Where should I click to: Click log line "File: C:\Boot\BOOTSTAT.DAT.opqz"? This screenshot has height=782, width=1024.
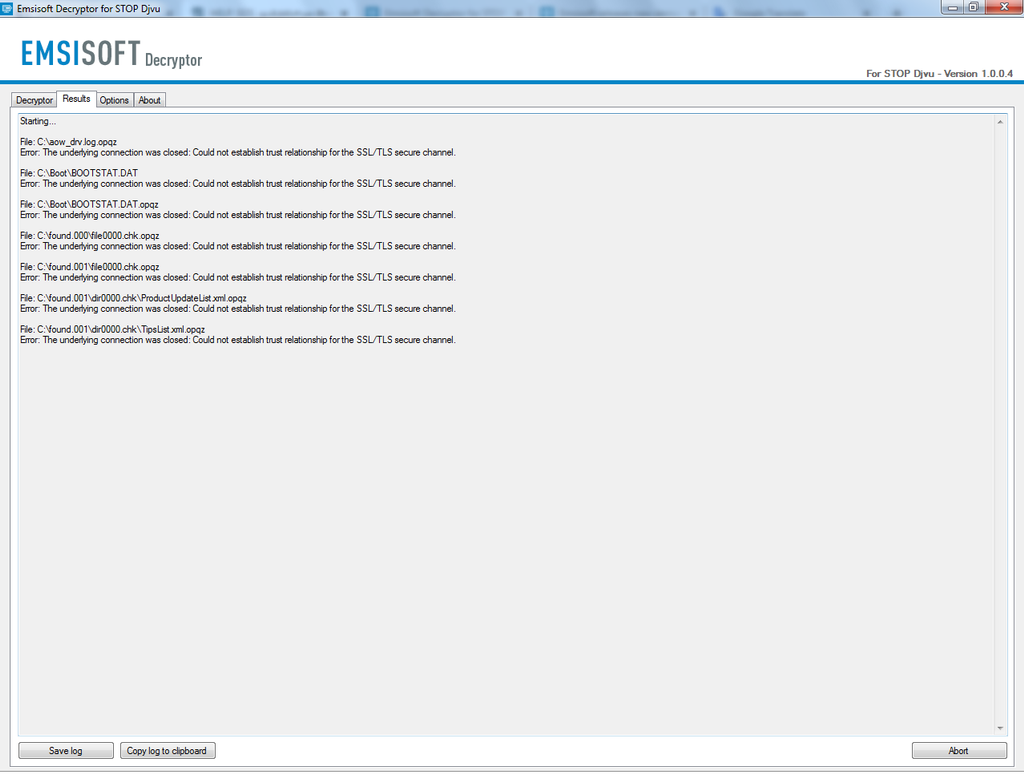point(89,204)
